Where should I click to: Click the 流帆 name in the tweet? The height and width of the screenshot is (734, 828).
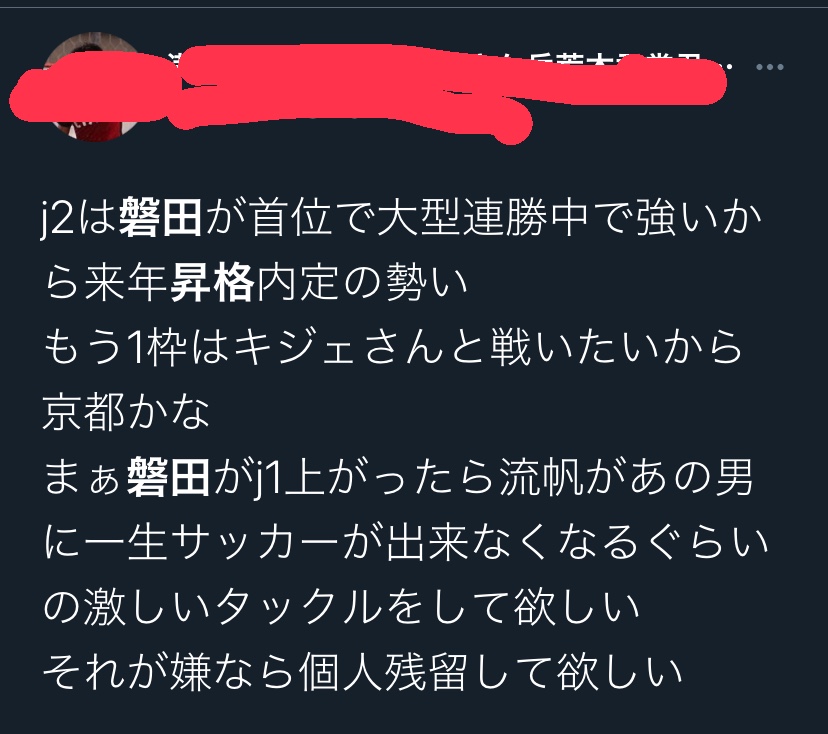click(x=541, y=477)
